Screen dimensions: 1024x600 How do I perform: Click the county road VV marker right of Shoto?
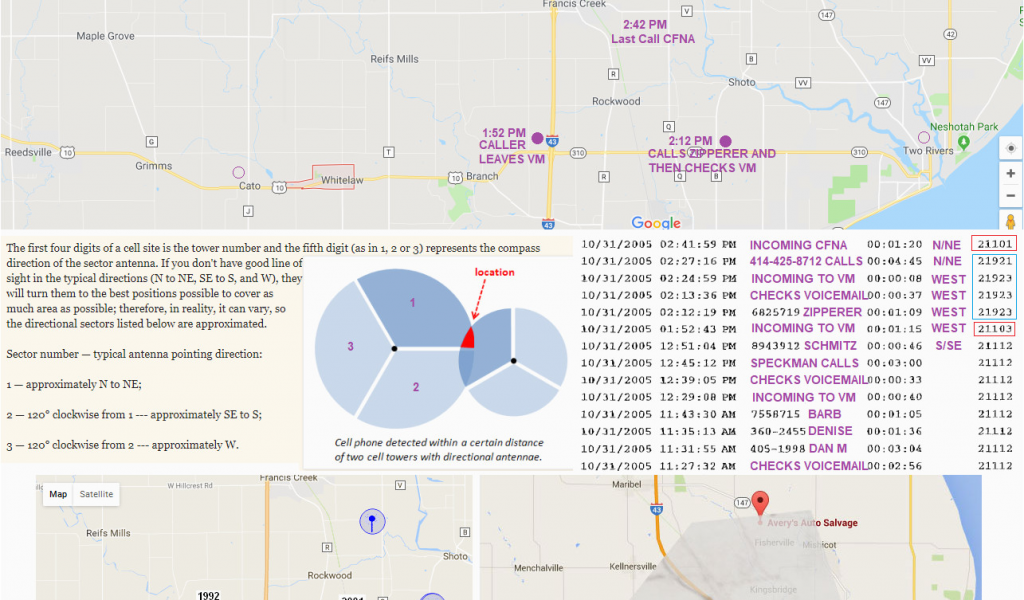click(803, 83)
